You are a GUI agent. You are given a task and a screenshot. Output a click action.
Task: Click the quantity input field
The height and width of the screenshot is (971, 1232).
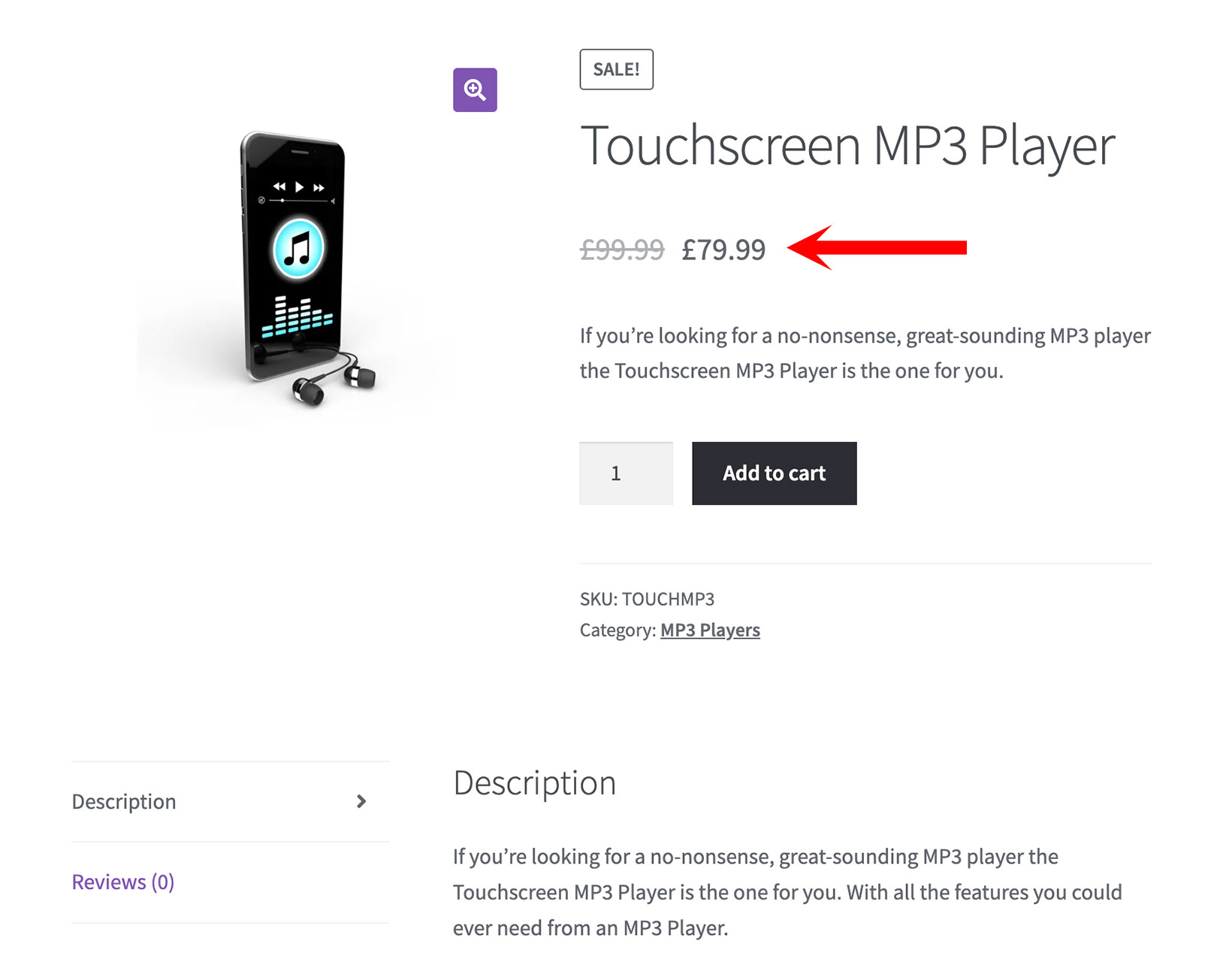[x=625, y=473]
